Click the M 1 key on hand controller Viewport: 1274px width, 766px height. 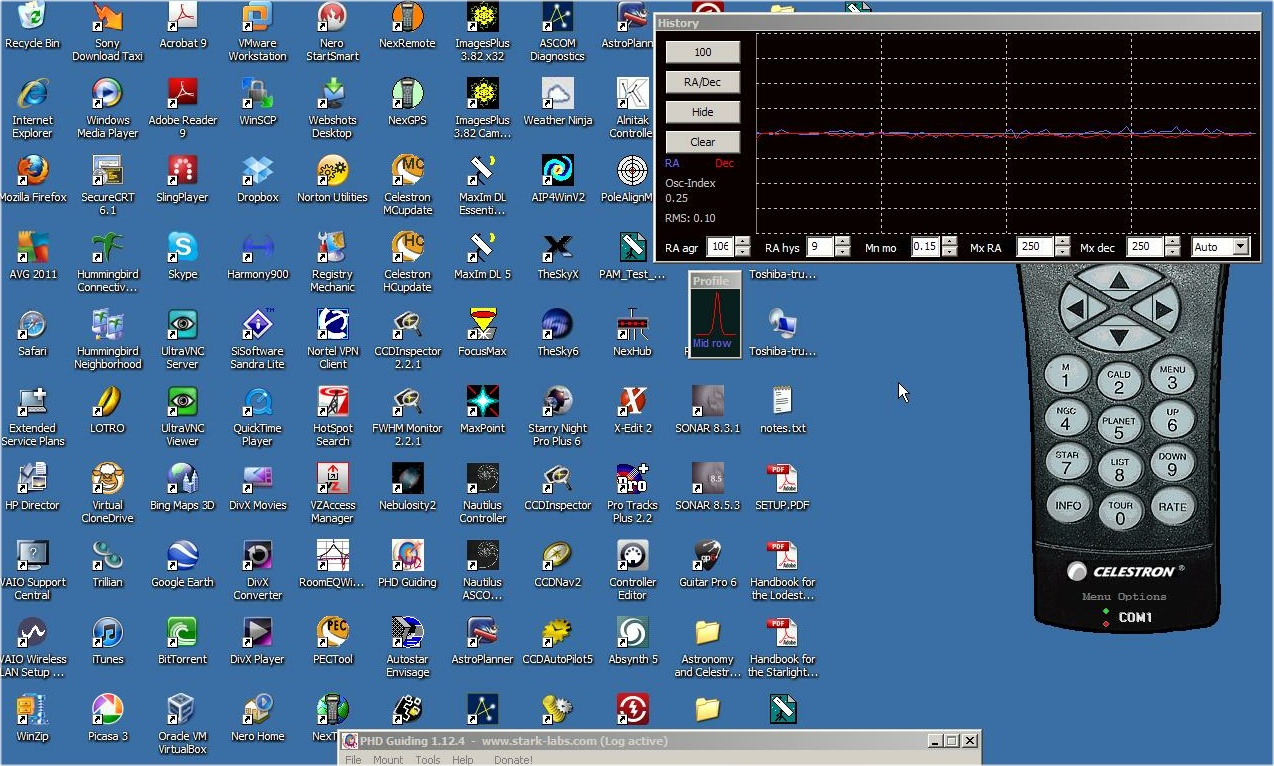[1065, 375]
